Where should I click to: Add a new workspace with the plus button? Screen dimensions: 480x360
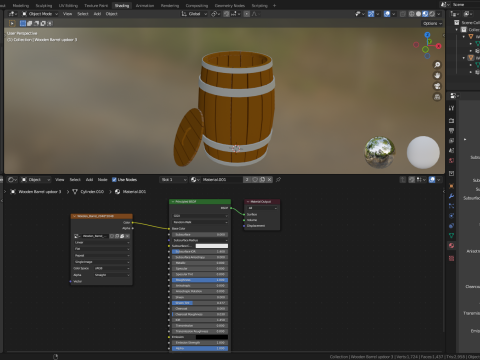(x=274, y=5)
